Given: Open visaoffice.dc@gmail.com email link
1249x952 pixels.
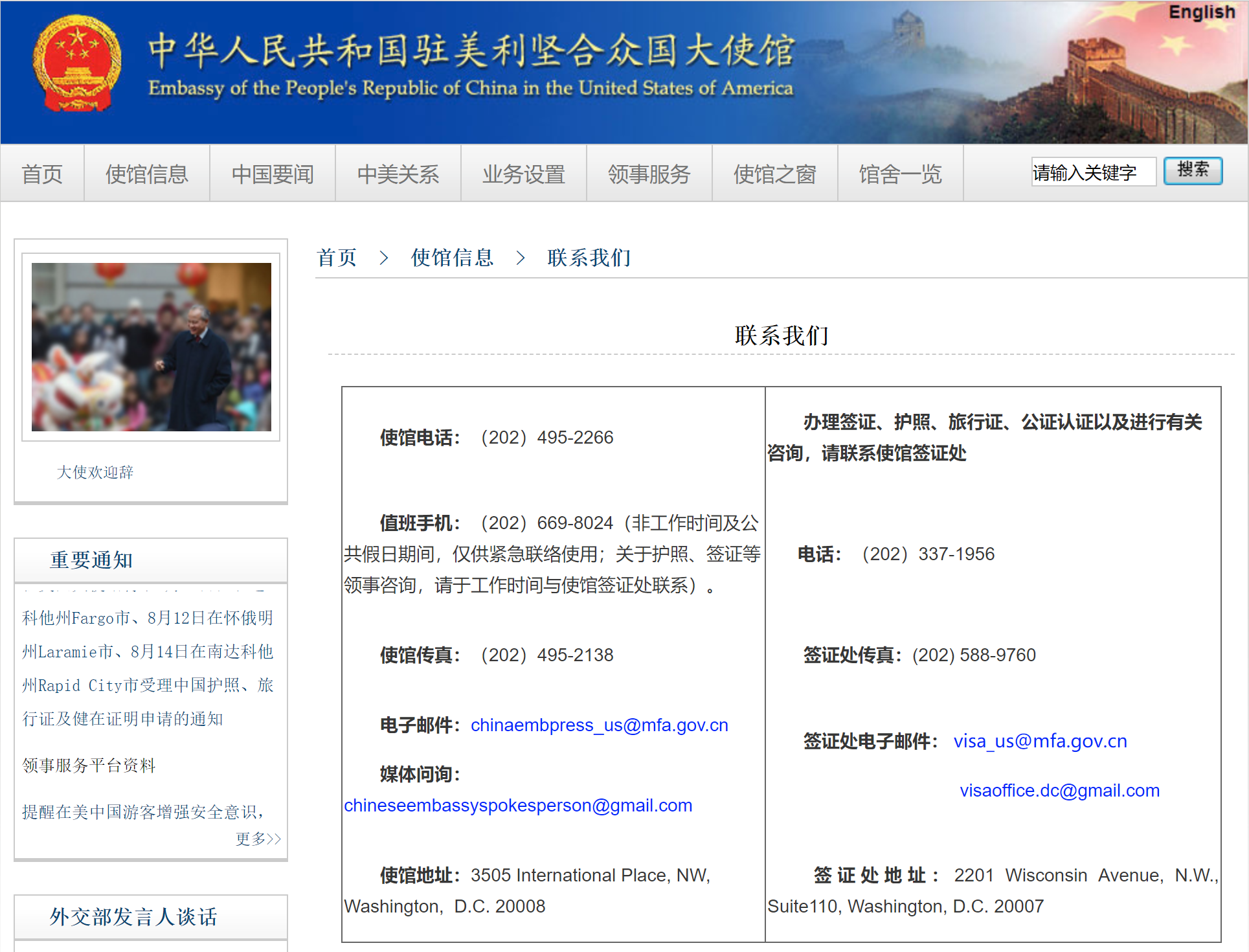Looking at the screenshot, I should [1059, 791].
